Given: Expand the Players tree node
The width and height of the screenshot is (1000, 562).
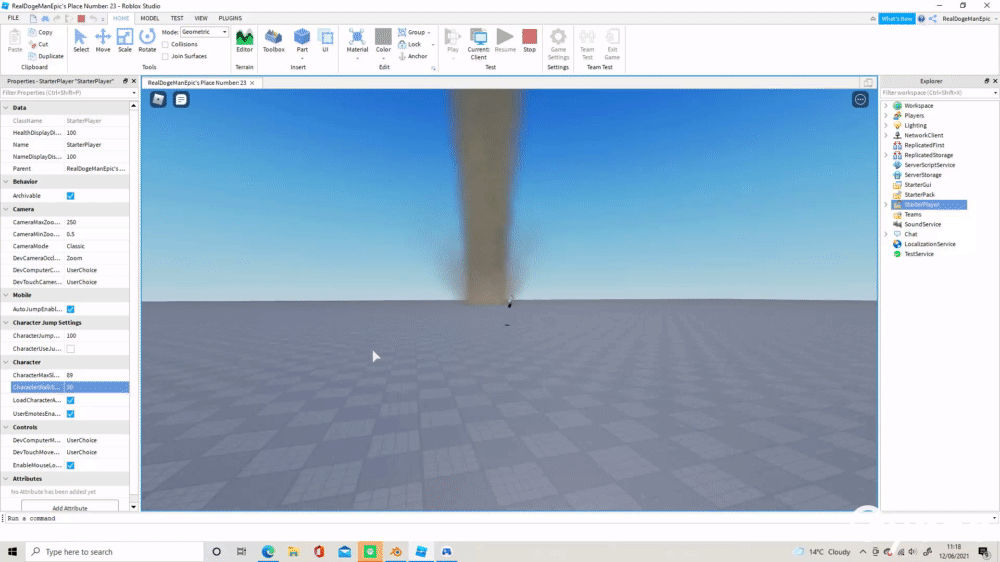Looking at the screenshot, I should click(x=885, y=115).
